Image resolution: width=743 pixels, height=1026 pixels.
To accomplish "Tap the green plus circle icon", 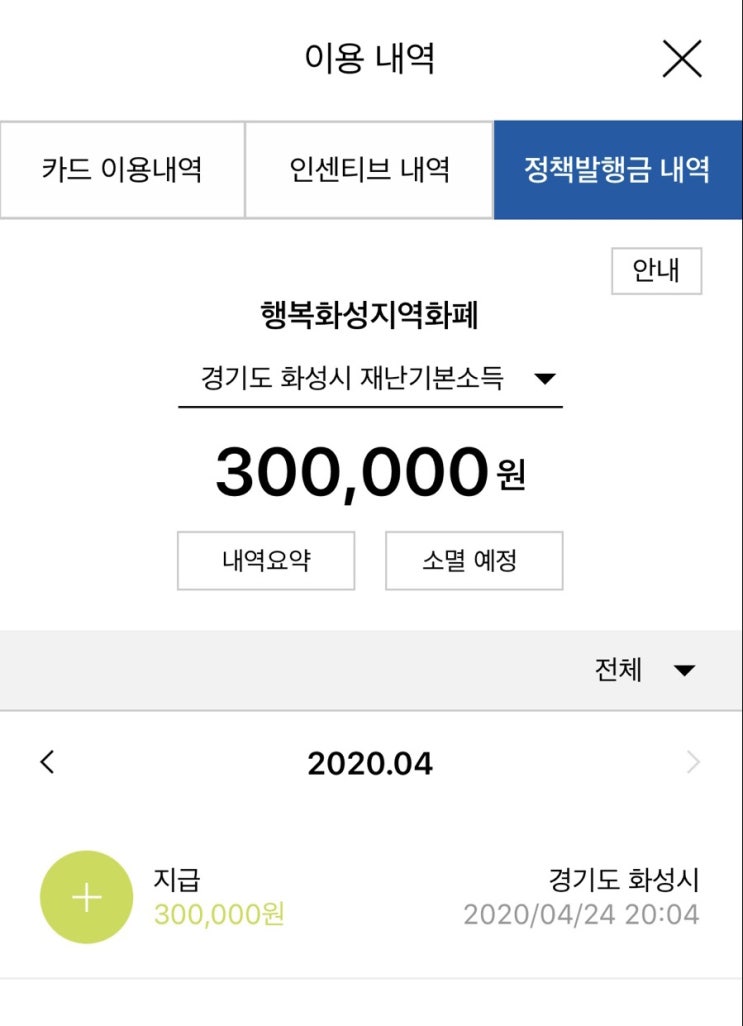I will pyautogui.click(x=86, y=898).
